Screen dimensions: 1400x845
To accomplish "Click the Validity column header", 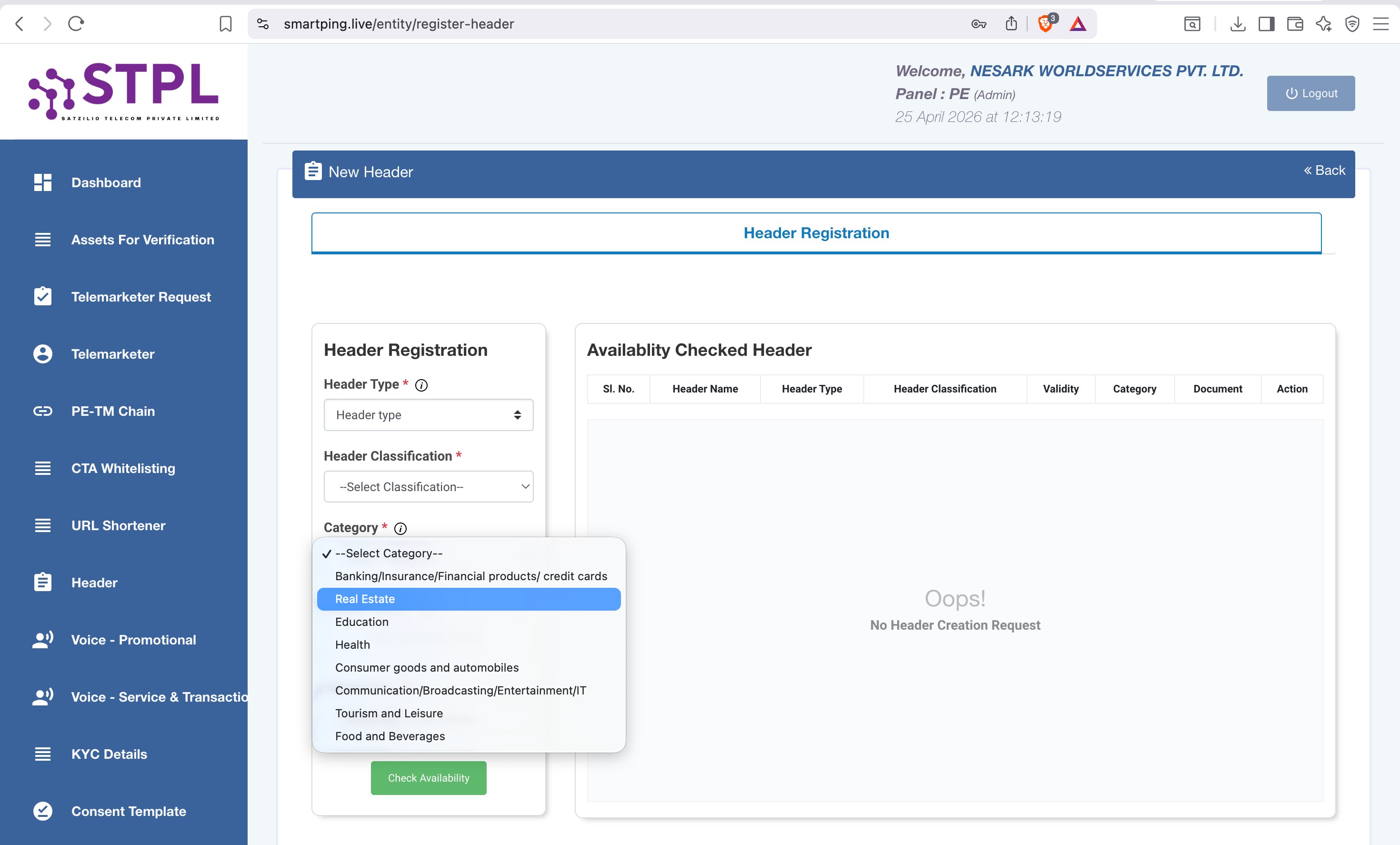I will click(x=1061, y=389).
